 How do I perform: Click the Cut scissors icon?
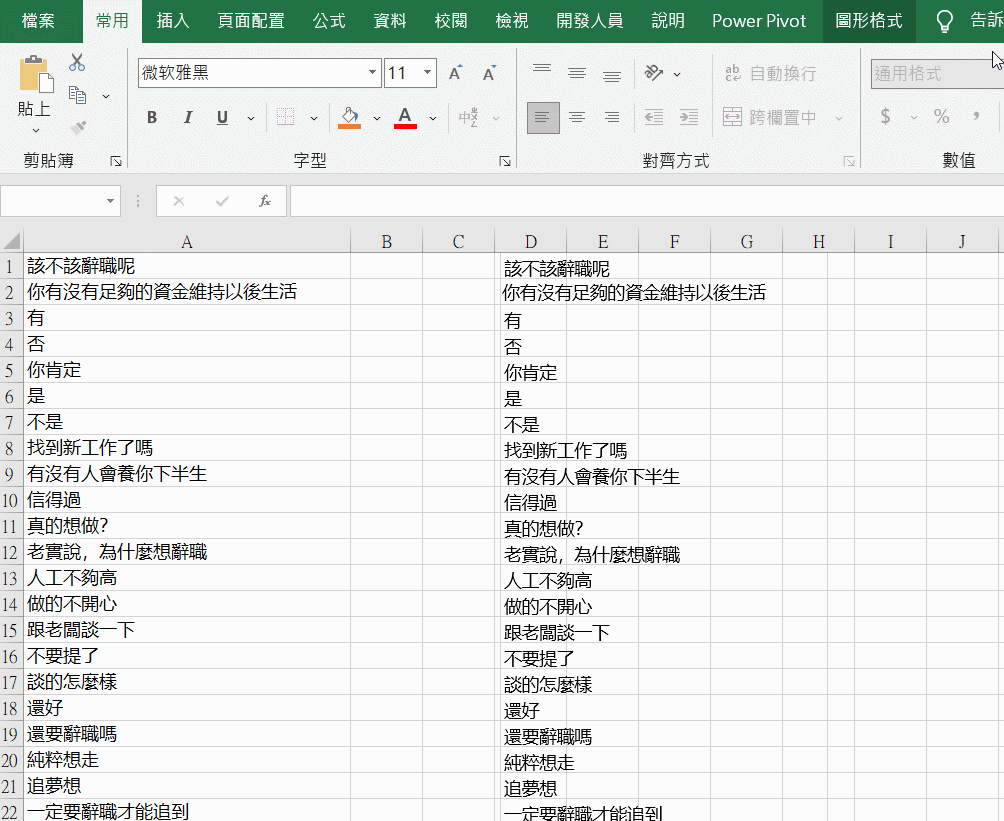77,63
